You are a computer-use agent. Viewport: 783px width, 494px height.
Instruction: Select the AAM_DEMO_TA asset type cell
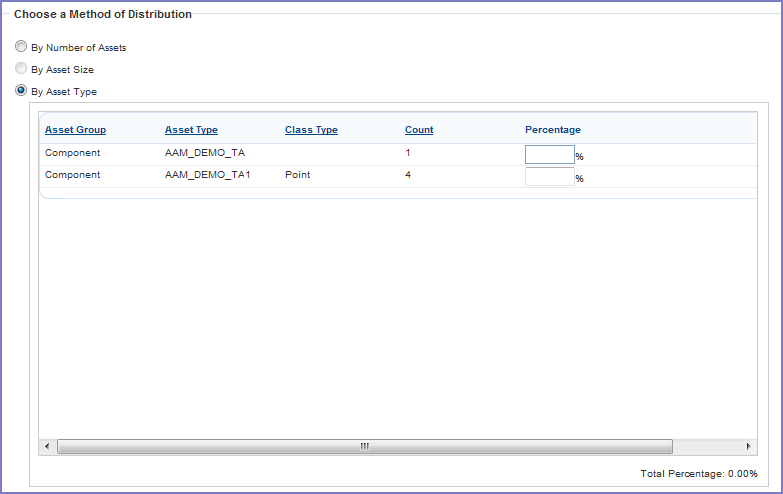[x=205, y=153]
